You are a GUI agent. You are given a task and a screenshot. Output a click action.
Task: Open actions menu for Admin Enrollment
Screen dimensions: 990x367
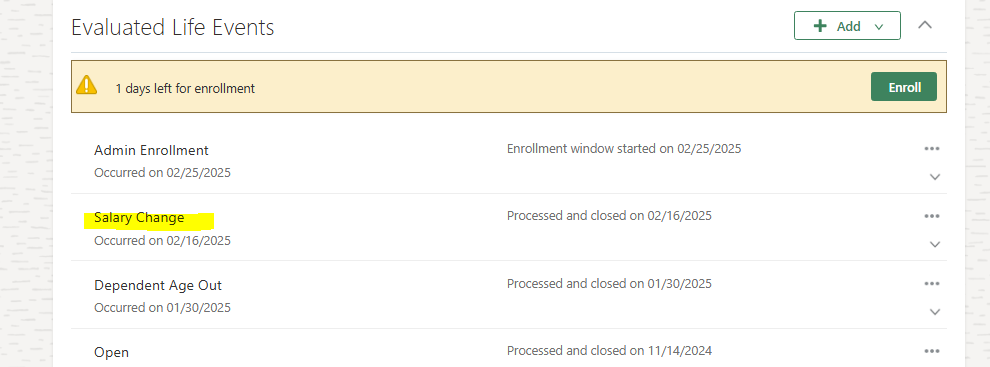pyautogui.click(x=931, y=149)
